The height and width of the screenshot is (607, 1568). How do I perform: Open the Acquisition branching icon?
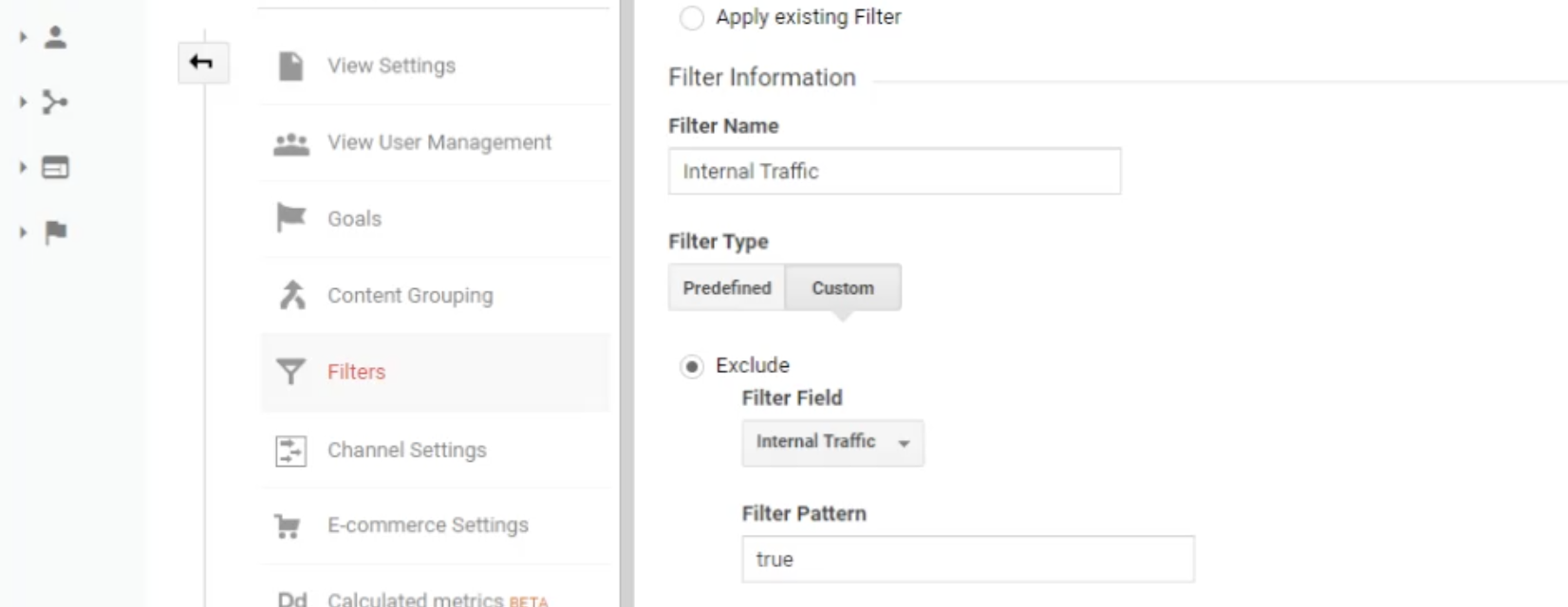point(55,101)
